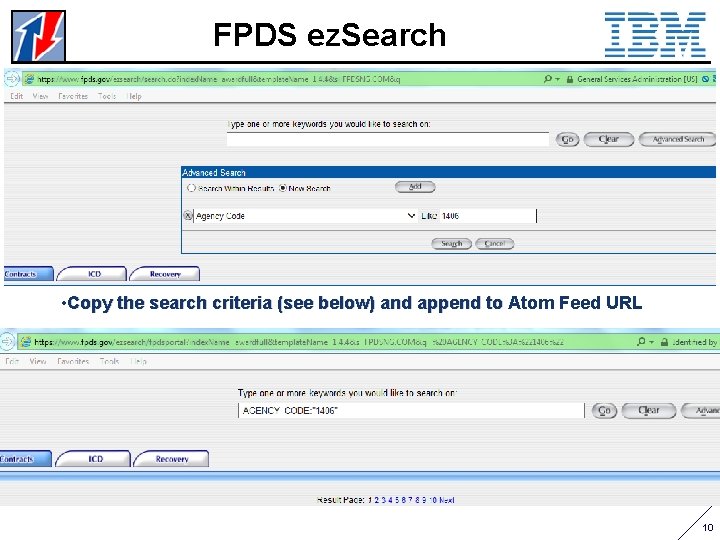Open the Edit menu in the lower browser
Viewport: 720px width, 540px height.
[12, 361]
